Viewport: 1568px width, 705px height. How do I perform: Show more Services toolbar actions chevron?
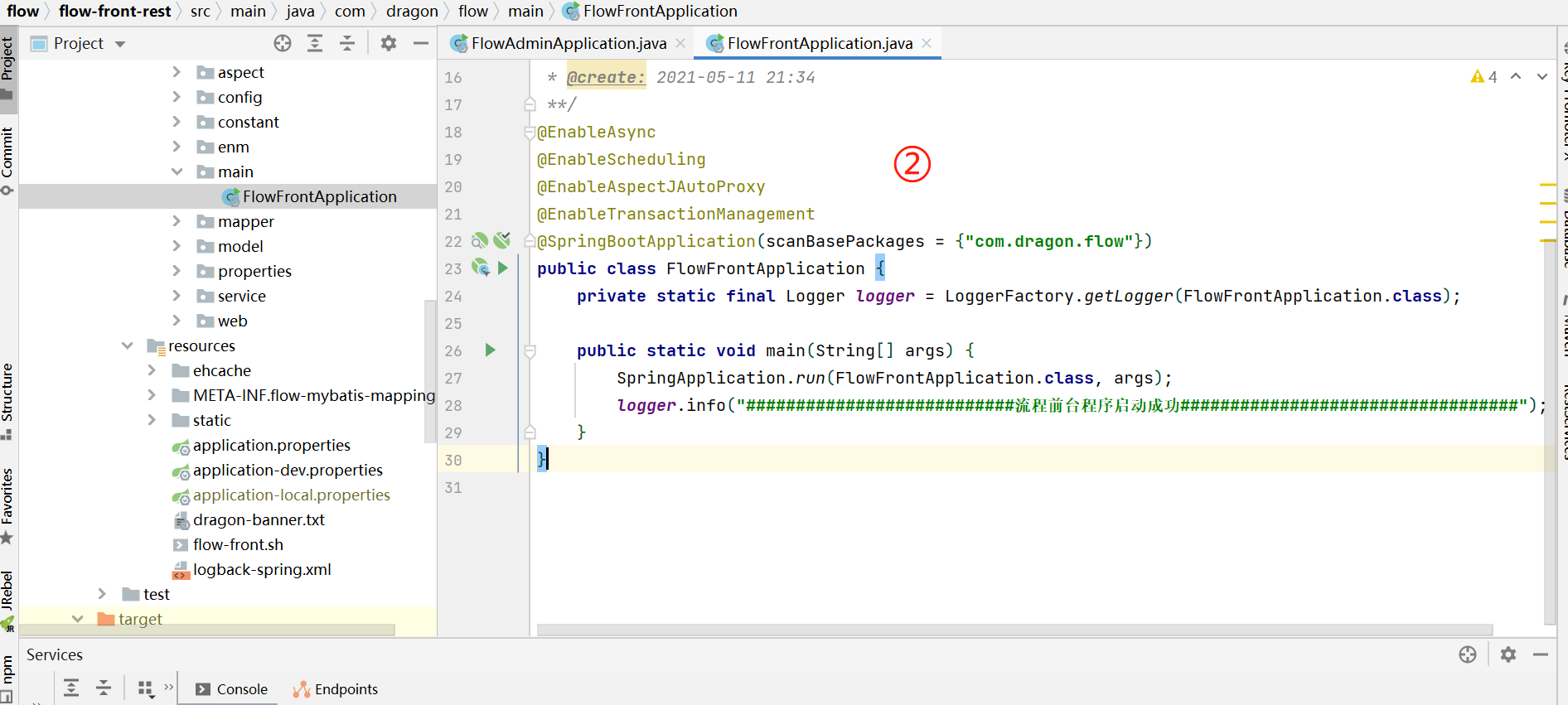click(169, 687)
